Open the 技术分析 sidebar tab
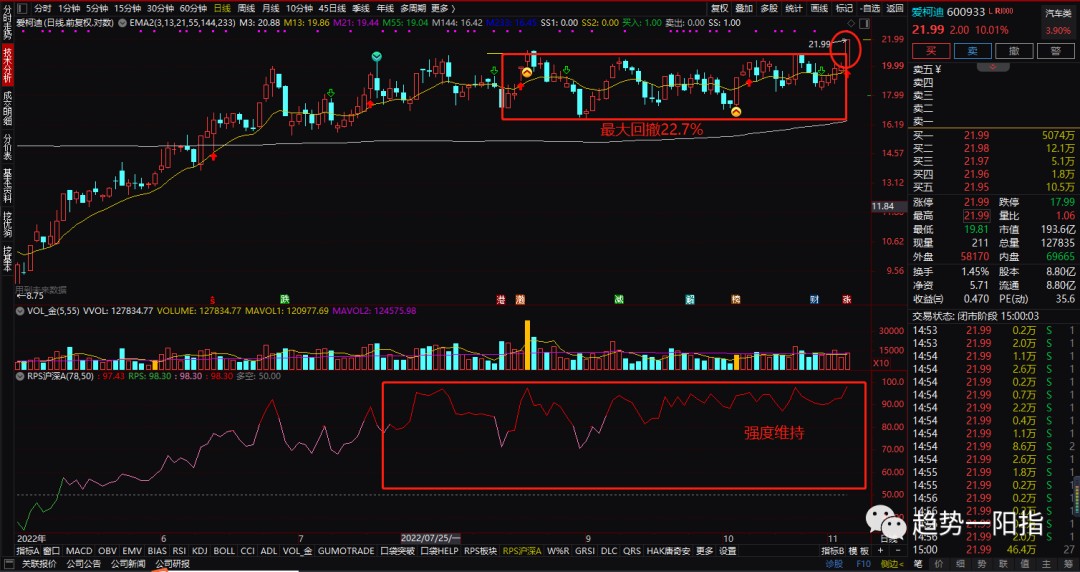 (8, 65)
